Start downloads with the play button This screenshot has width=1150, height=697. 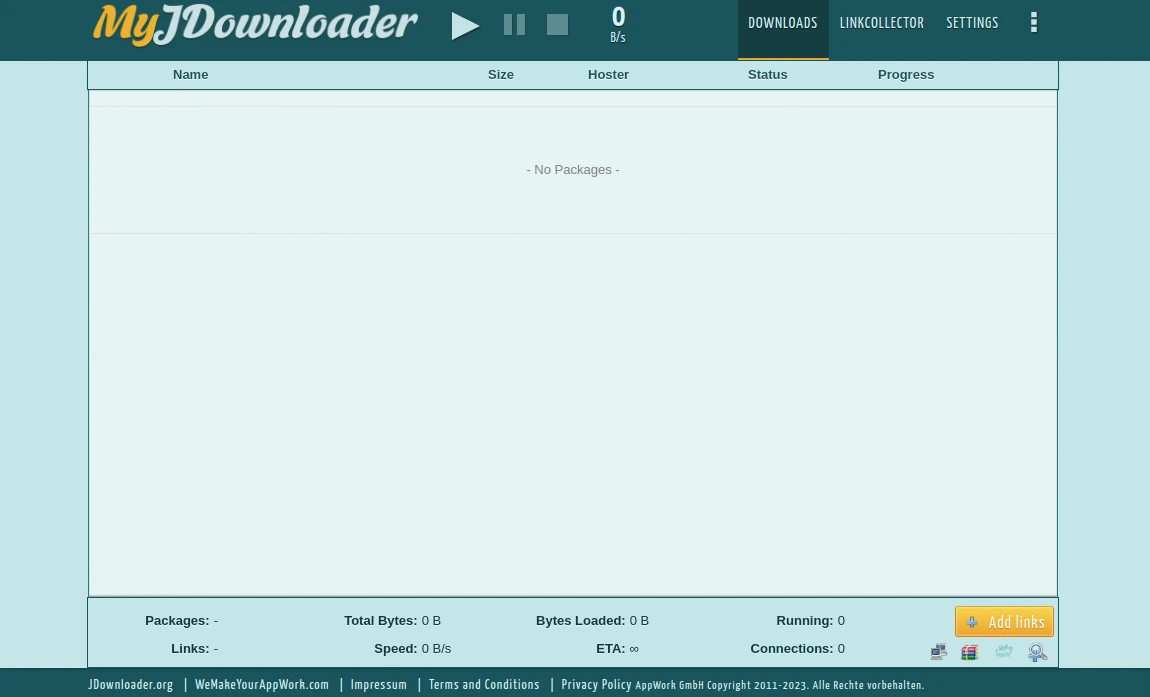tap(465, 26)
